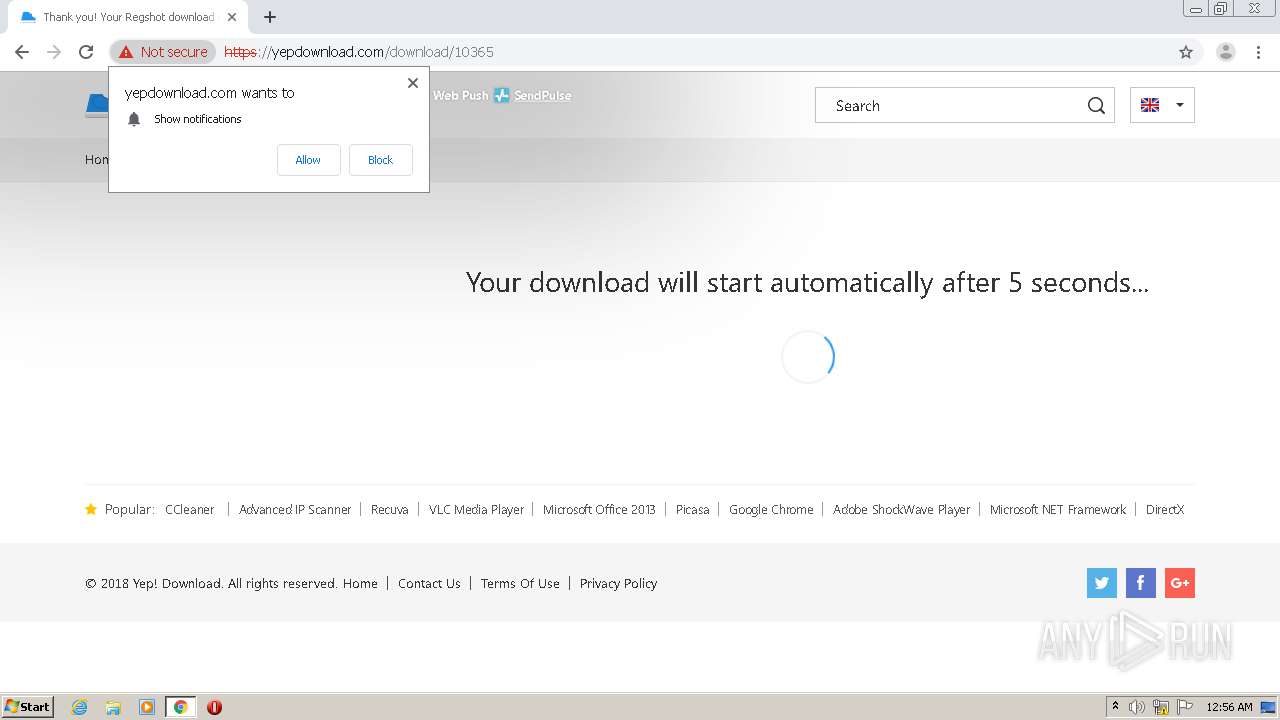Viewport: 1280px width, 720px height.
Task: Open a new tab with the plus button
Action: (x=270, y=17)
